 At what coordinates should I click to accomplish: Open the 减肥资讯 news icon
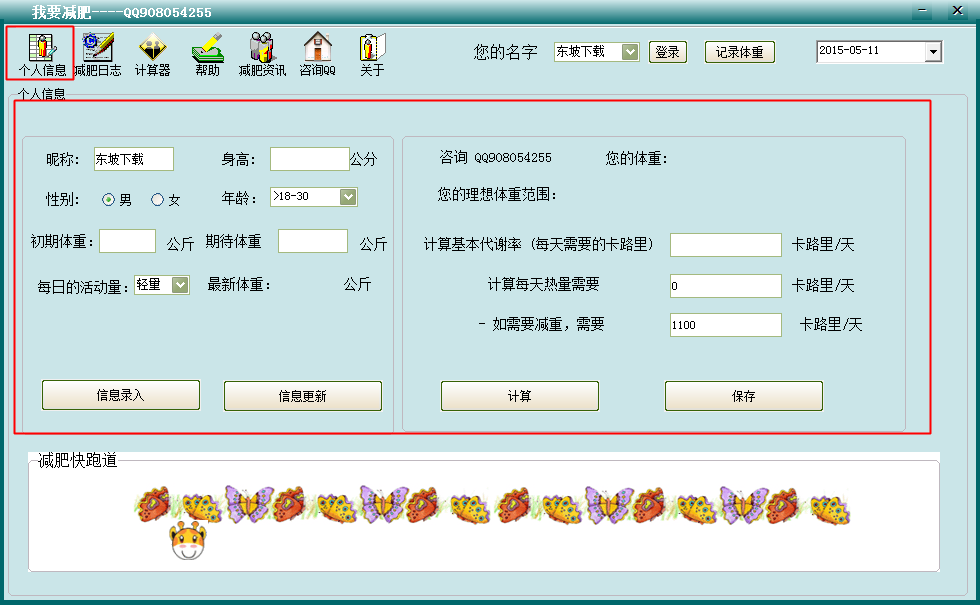coord(262,54)
